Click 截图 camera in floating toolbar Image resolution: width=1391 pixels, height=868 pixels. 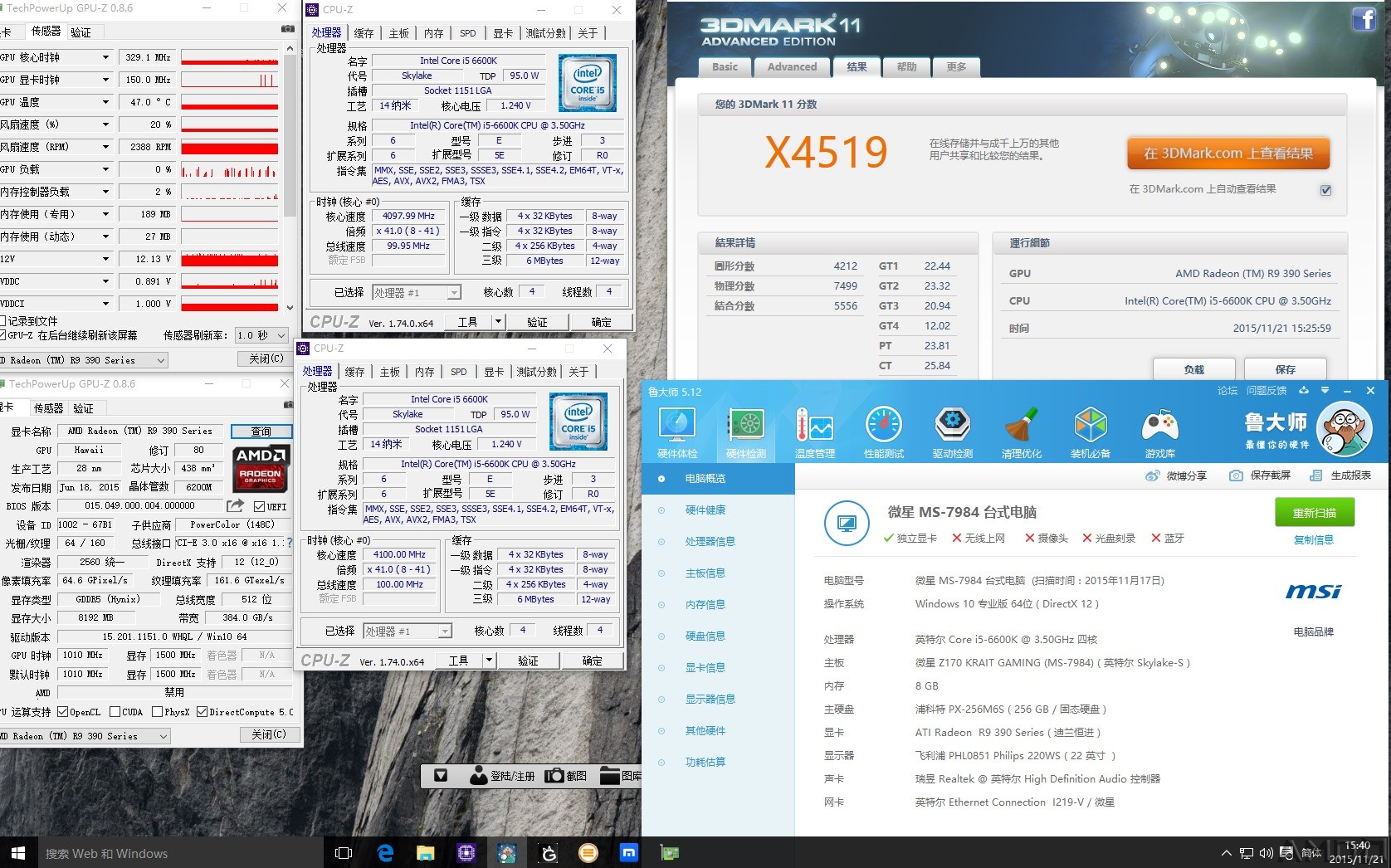(554, 776)
